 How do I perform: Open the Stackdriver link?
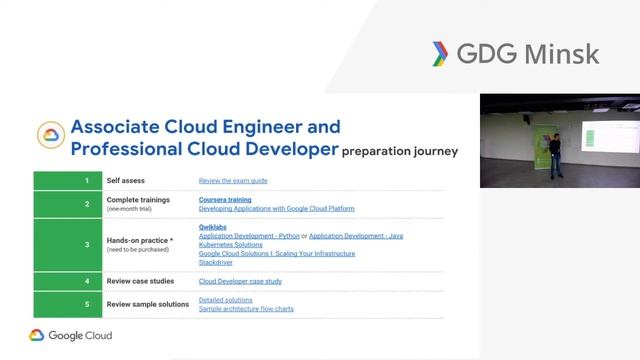pos(216,262)
